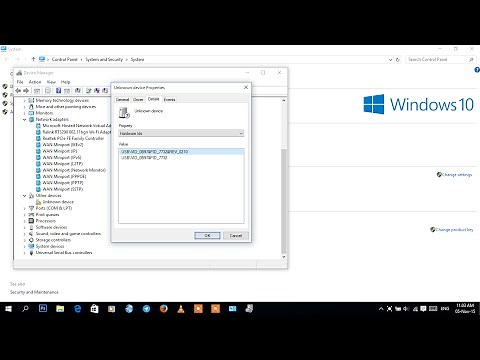480x360 pixels.
Task: Launch Firefox from the taskbar
Action: [164, 309]
